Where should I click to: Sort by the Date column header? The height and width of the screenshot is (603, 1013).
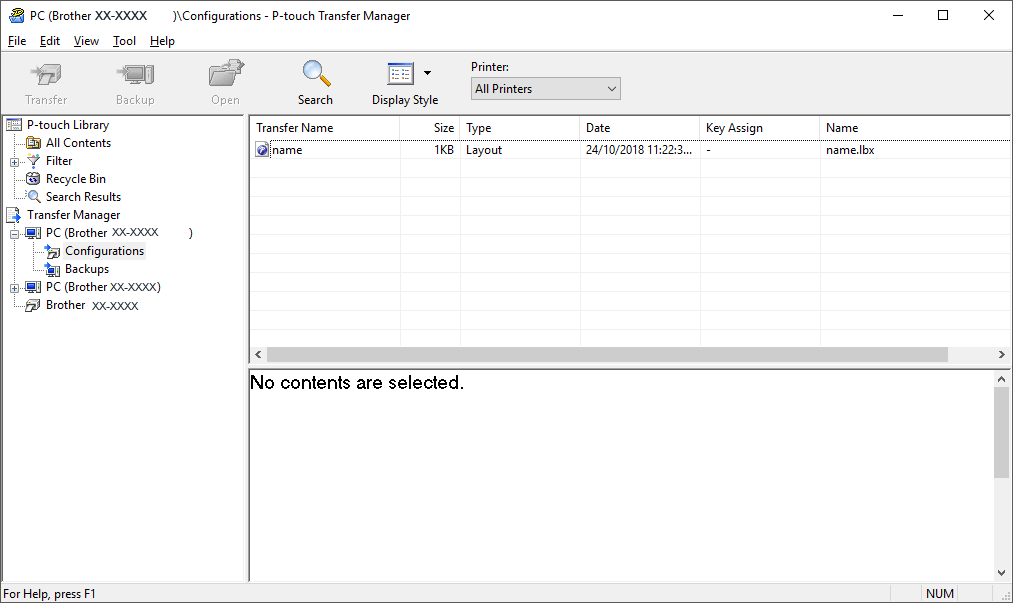[x=640, y=128]
